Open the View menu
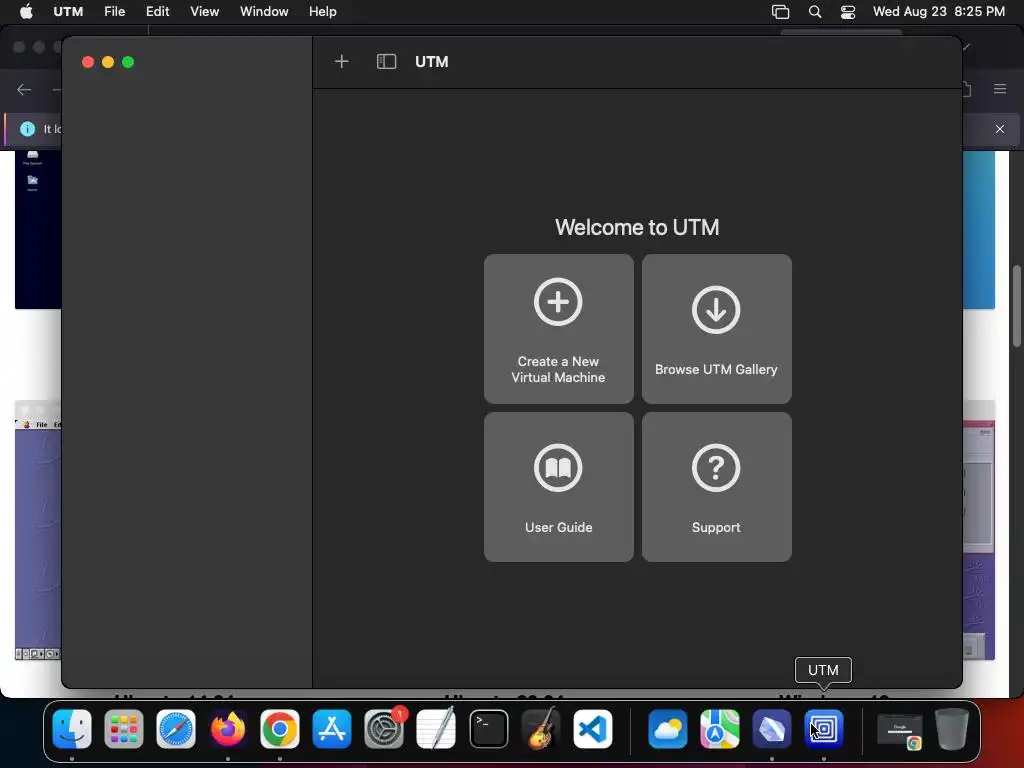Viewport: 1024px width, 768px height. click(x=204, y=11)
